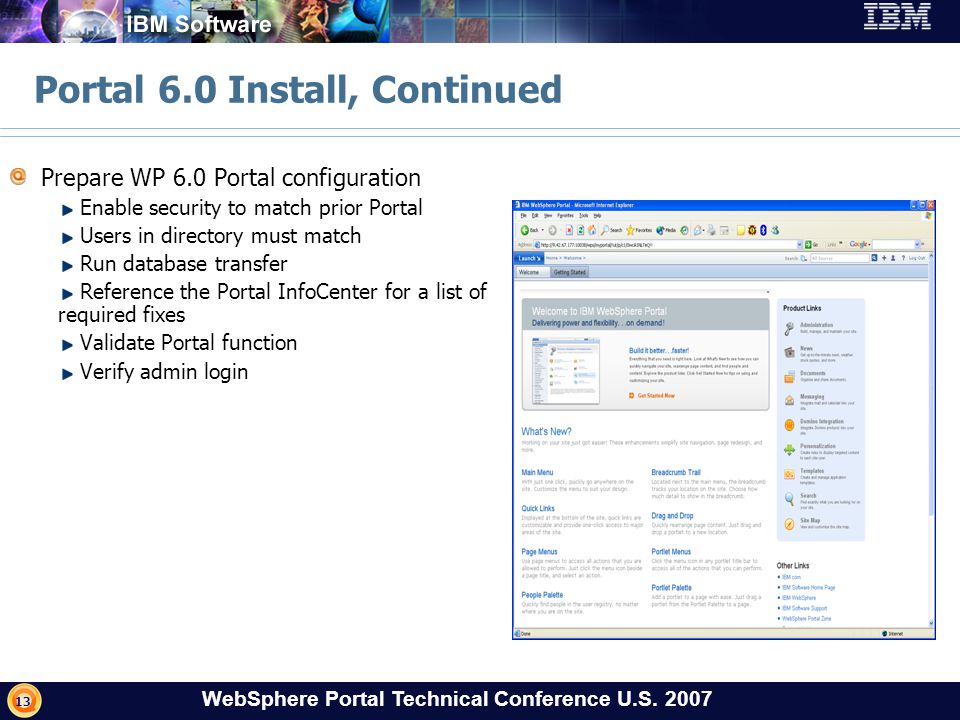The height and width of the screenshot is (720, 960).
Task: Click the Portlet Palette heading link
Action: pos(671,588)
